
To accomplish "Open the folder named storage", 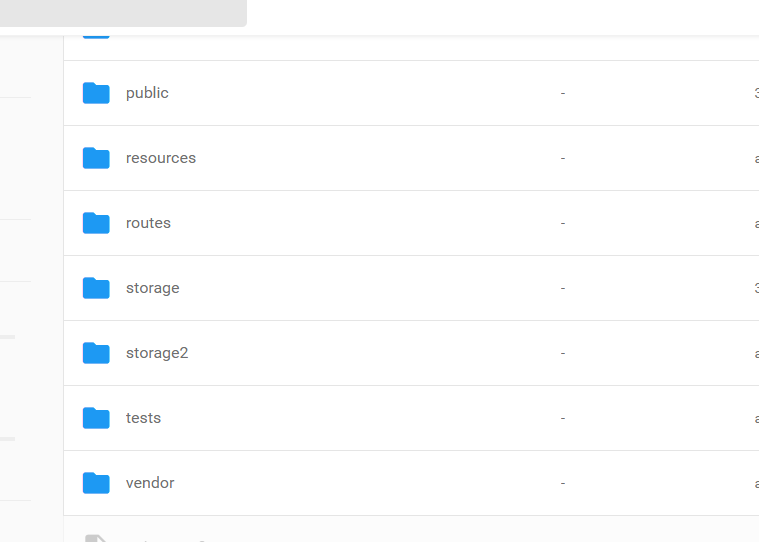I will (153, 288).
